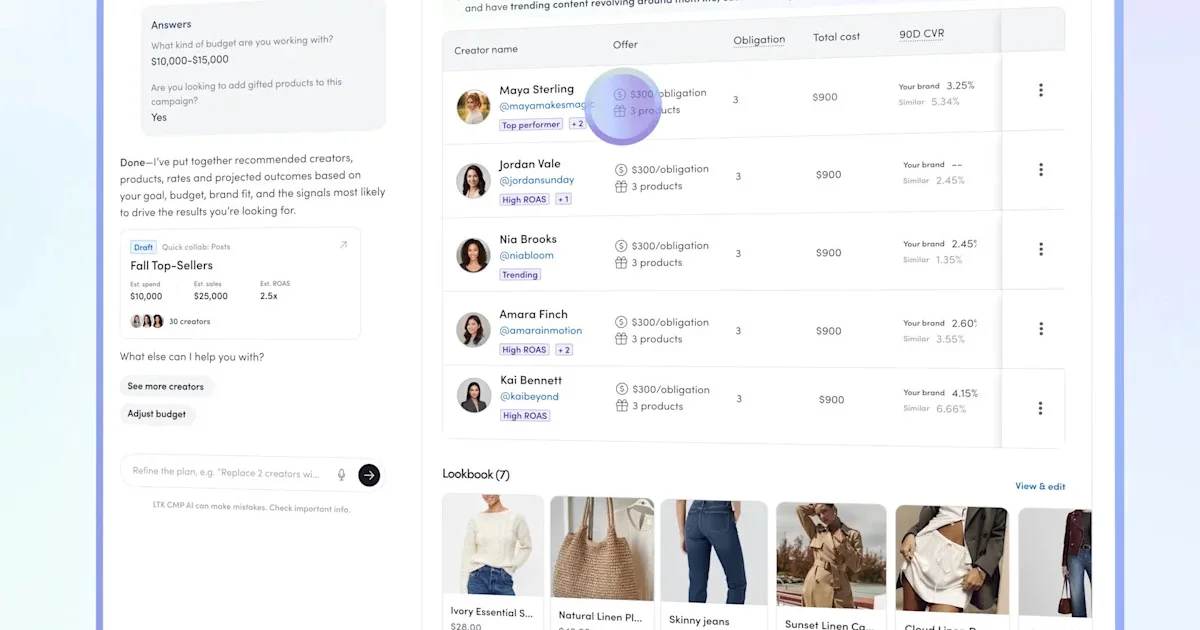Open the three-dot menu for Jordan Vale
The image size is (1200, 630).
[x=1040, y=170]
